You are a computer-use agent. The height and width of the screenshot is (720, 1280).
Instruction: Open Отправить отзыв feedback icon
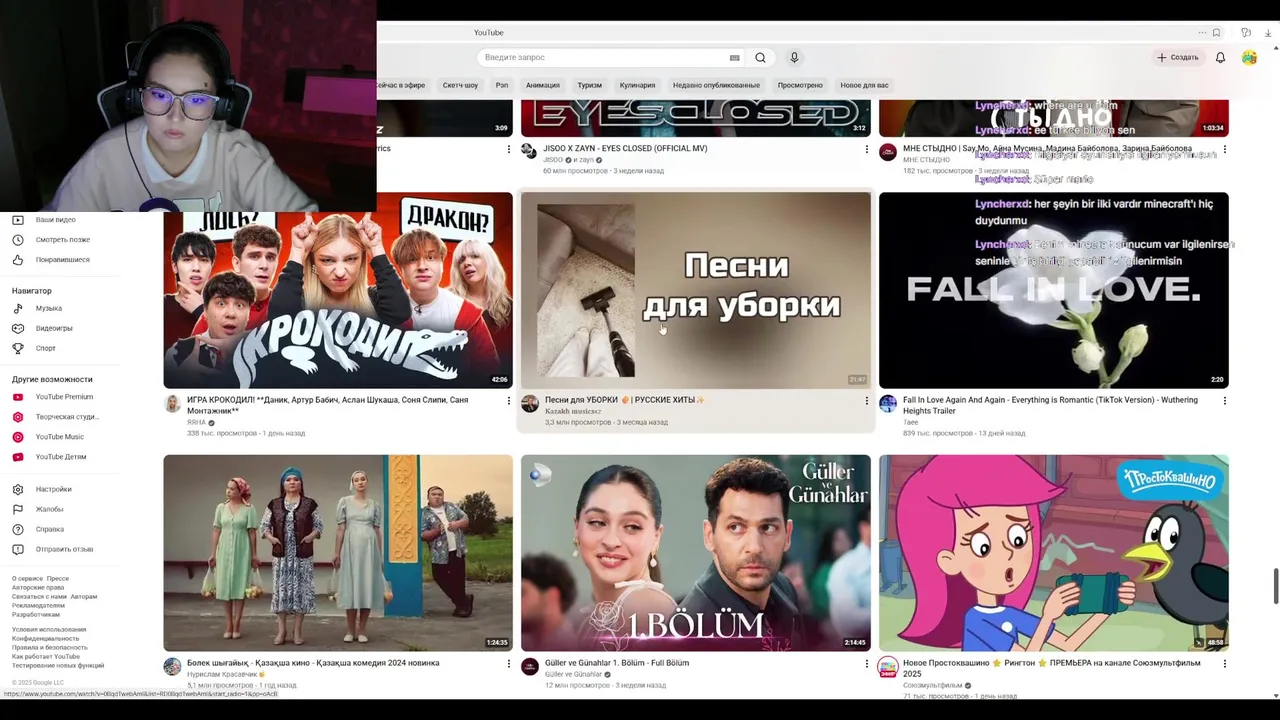17,549
